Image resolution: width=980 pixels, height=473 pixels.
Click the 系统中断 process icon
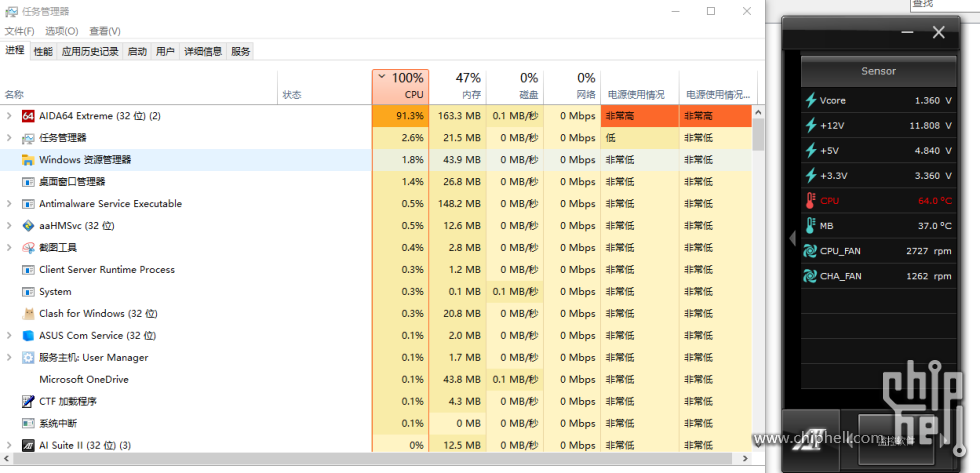(x=28, y=424)
